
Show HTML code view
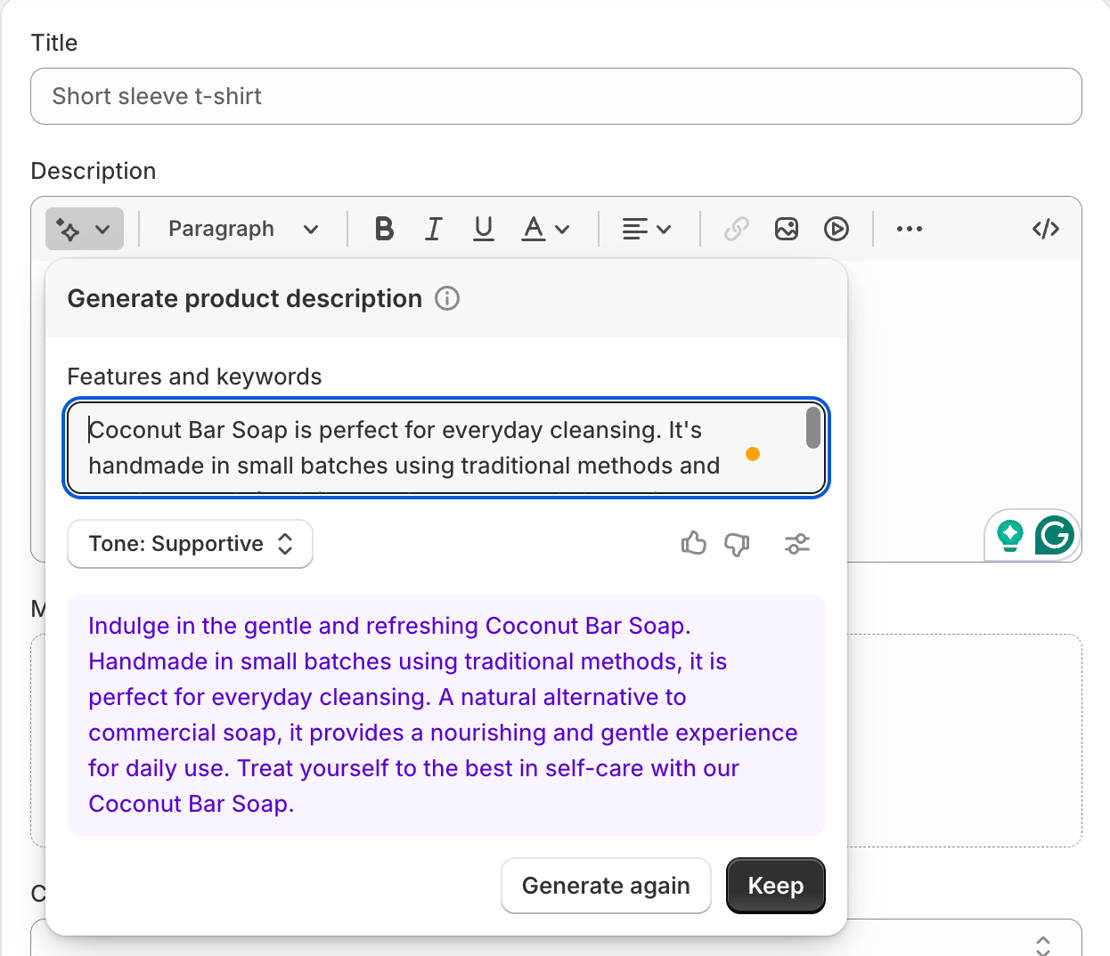click(x=1046, y=229)
